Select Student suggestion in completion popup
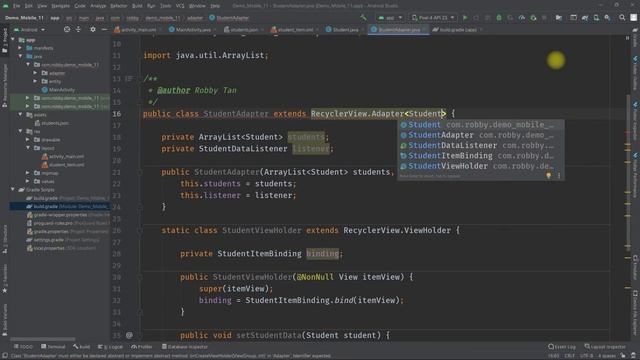Viewport: 640px width, 360px height. [x=481, y=124]
